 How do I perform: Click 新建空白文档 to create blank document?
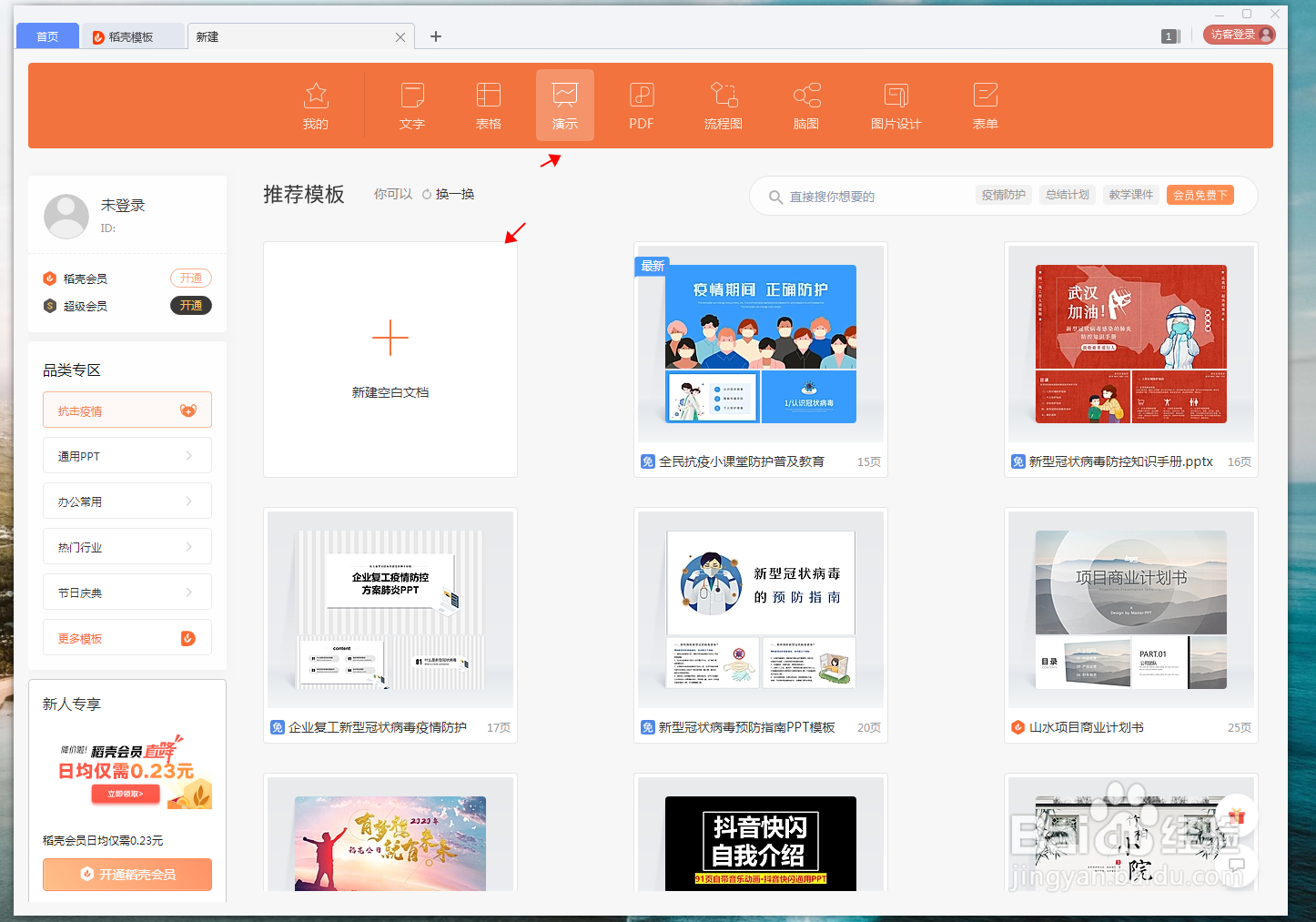coord(390,359)
